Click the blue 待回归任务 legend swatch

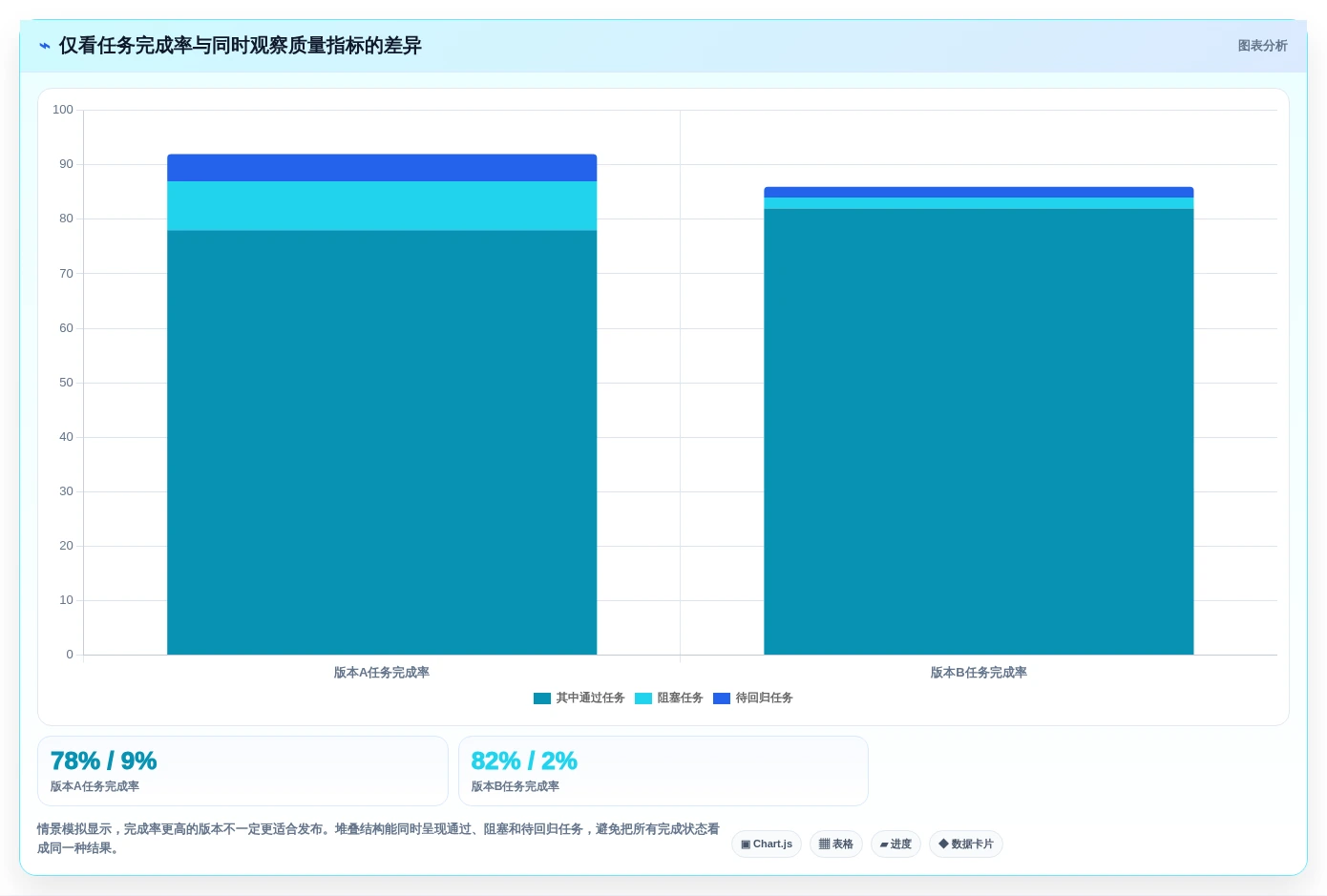point(722,698)
